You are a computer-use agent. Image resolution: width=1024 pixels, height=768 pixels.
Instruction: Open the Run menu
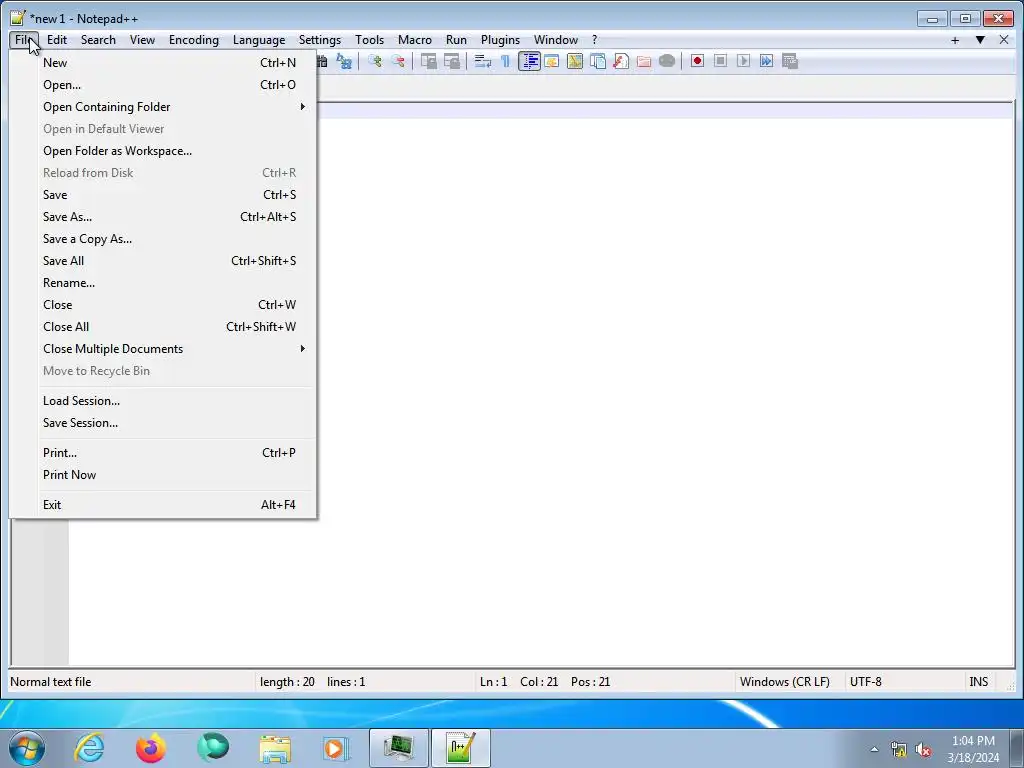tap(456, 40)
